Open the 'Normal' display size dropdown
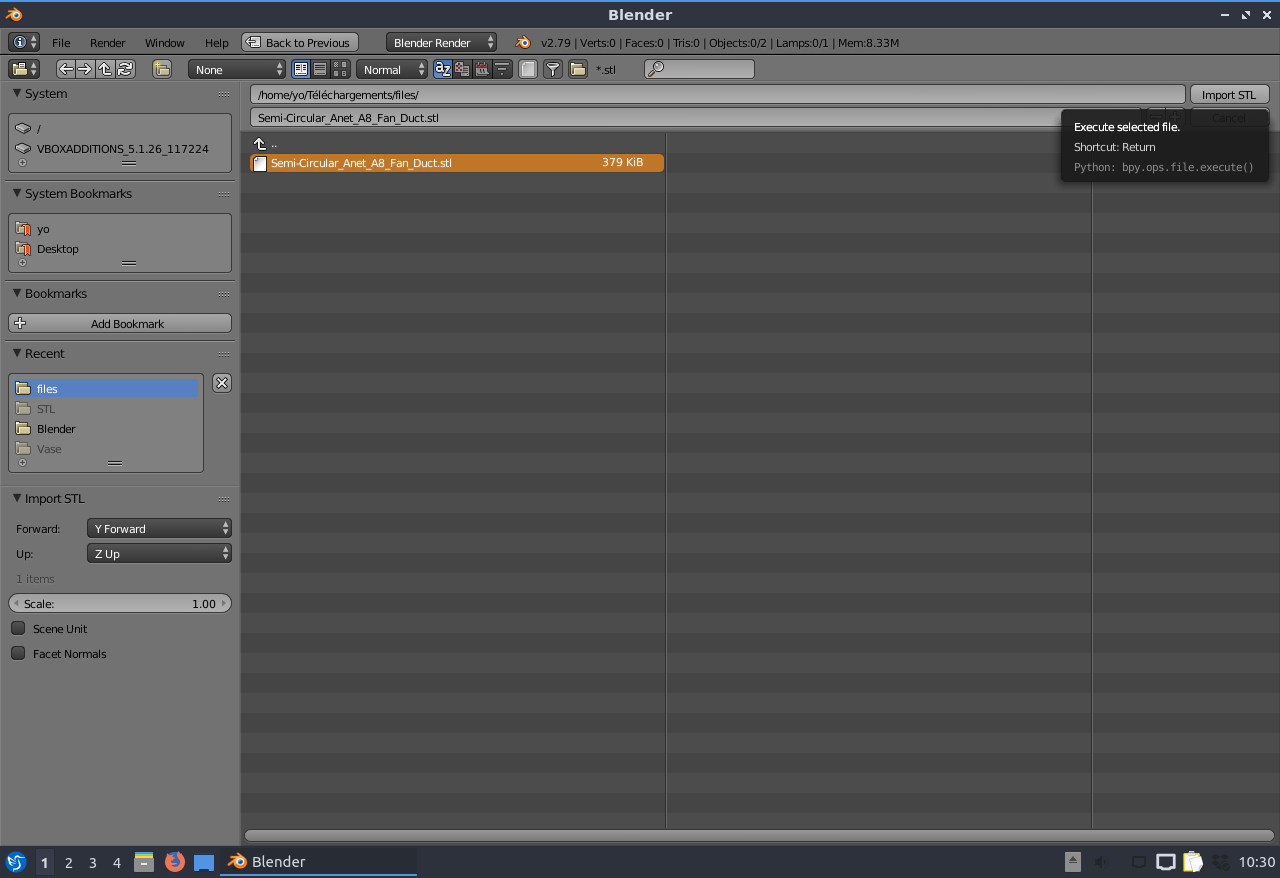The height and width of the screenshot is (878, 1280). tap(392, 69)
